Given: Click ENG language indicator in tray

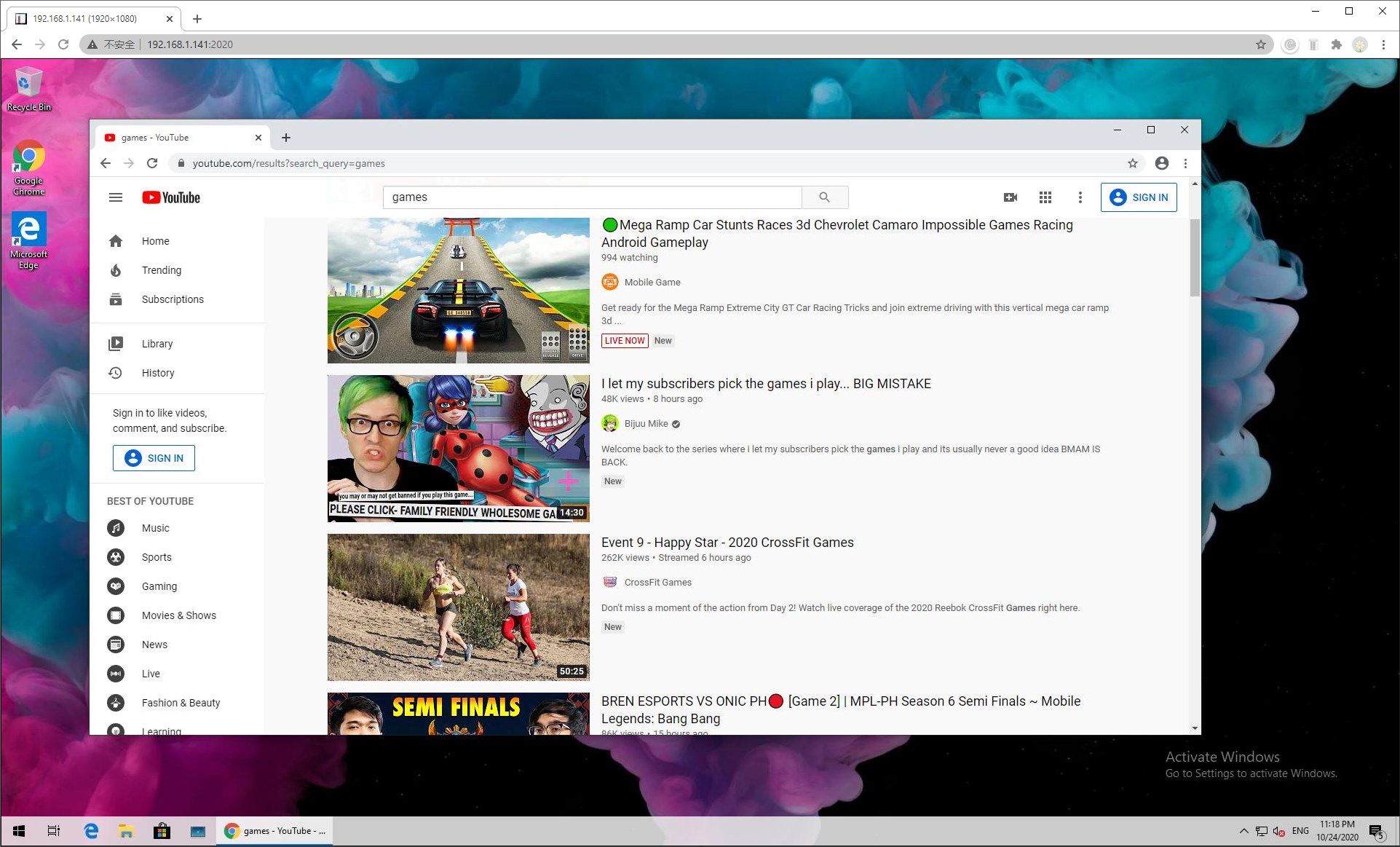Looking at the screenshot, I should tap(1300, 831).
